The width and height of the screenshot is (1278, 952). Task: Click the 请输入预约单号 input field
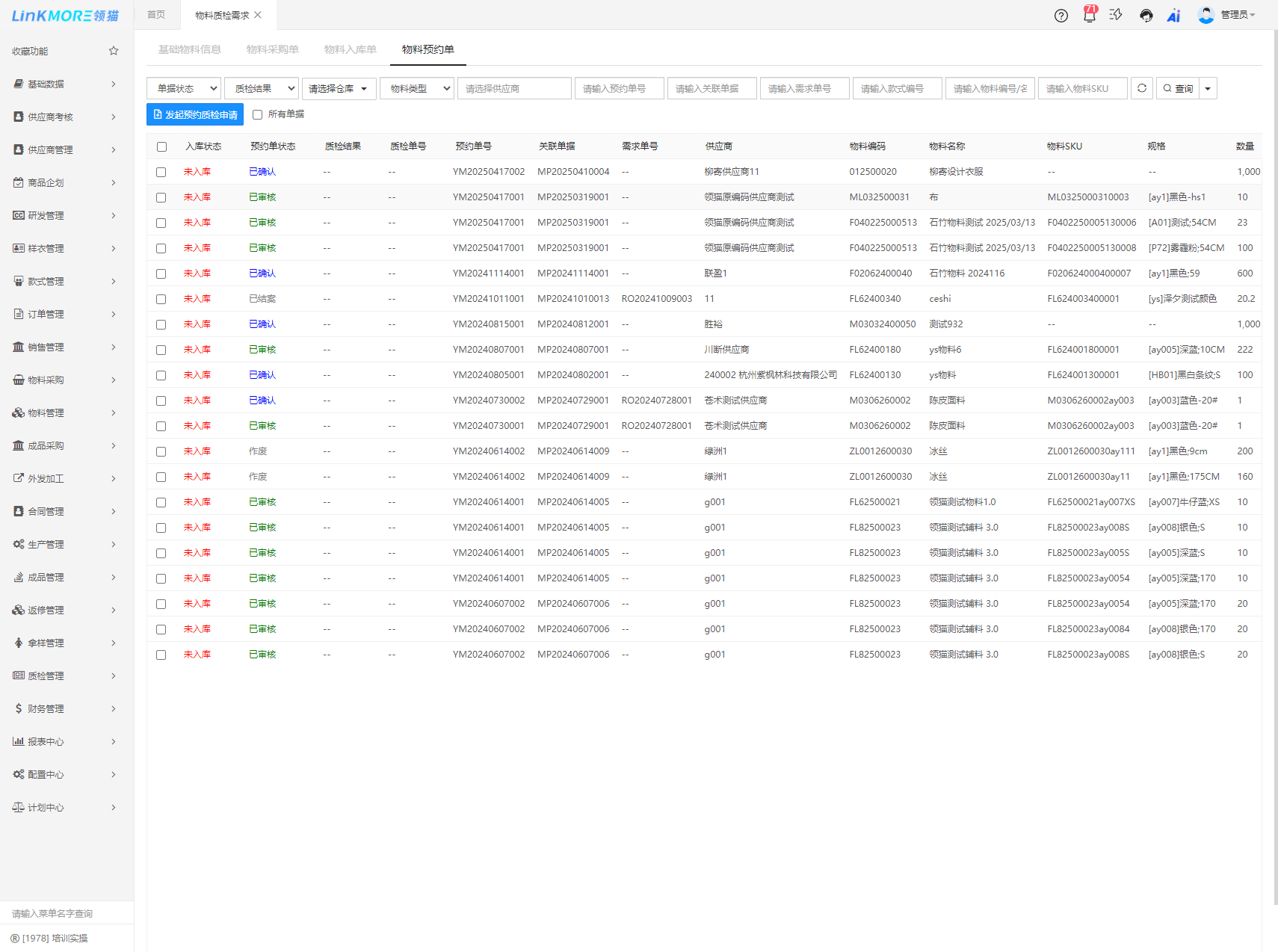pyautogui.click(x=619, y=88)
